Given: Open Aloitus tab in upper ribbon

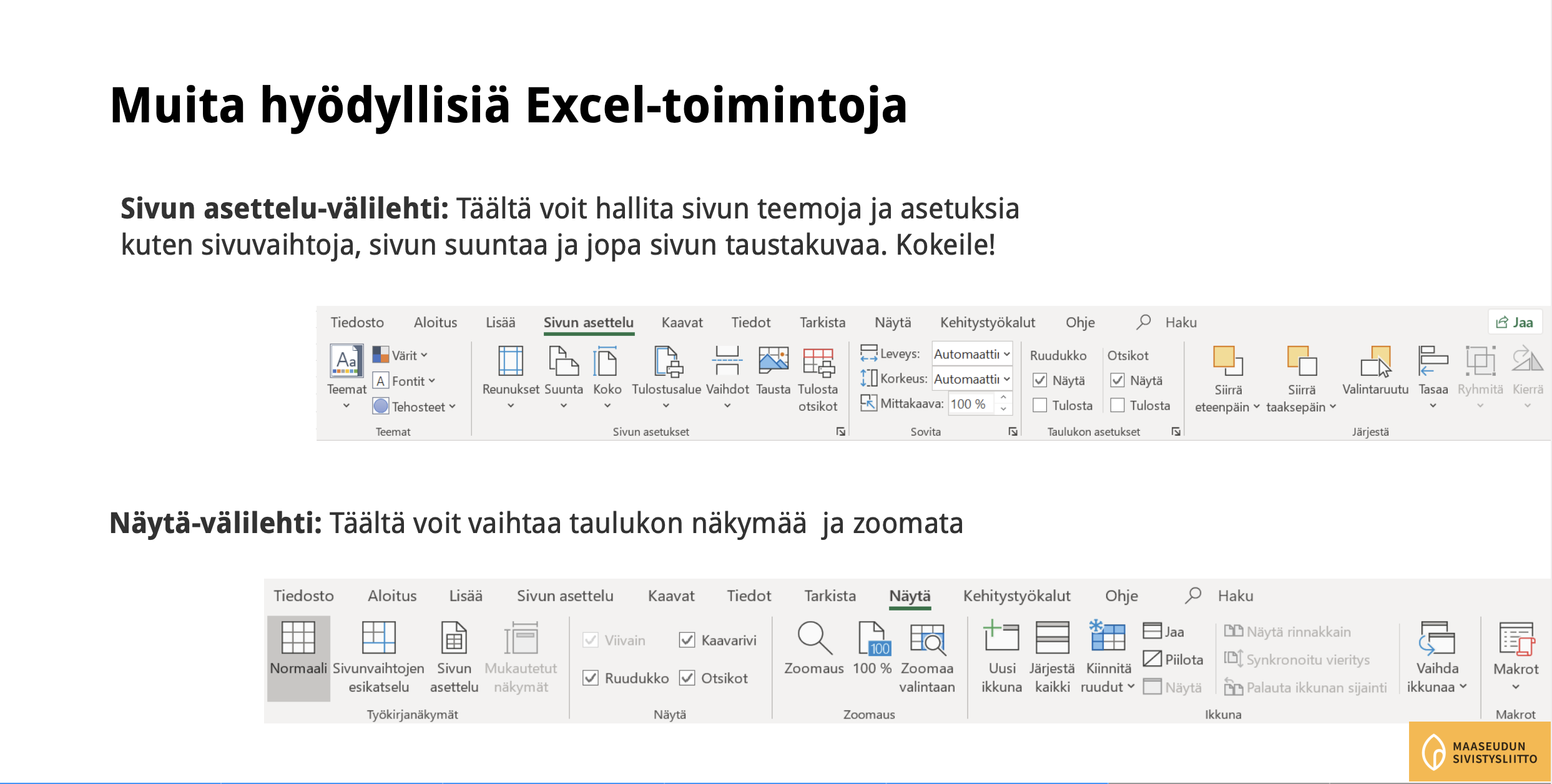Looking at the screenshot, I should tap(435, 322).
